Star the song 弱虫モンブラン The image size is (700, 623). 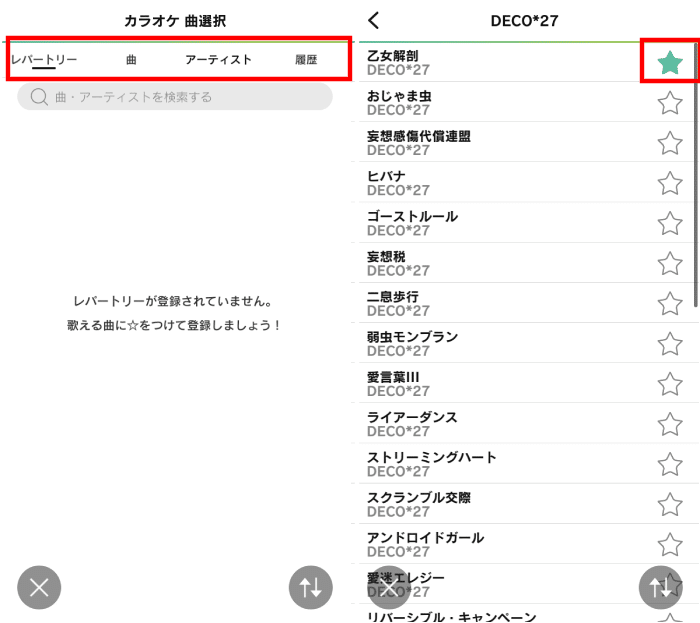coord(670,344)
